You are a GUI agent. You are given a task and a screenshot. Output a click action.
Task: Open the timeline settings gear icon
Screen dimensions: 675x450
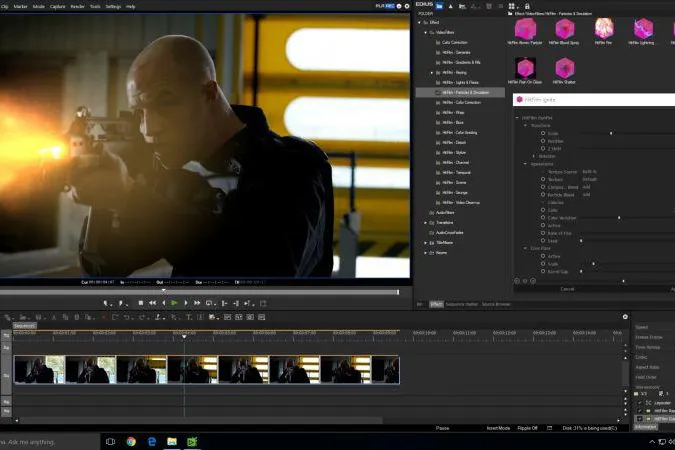pyautogui.click(x=625, y=317)
